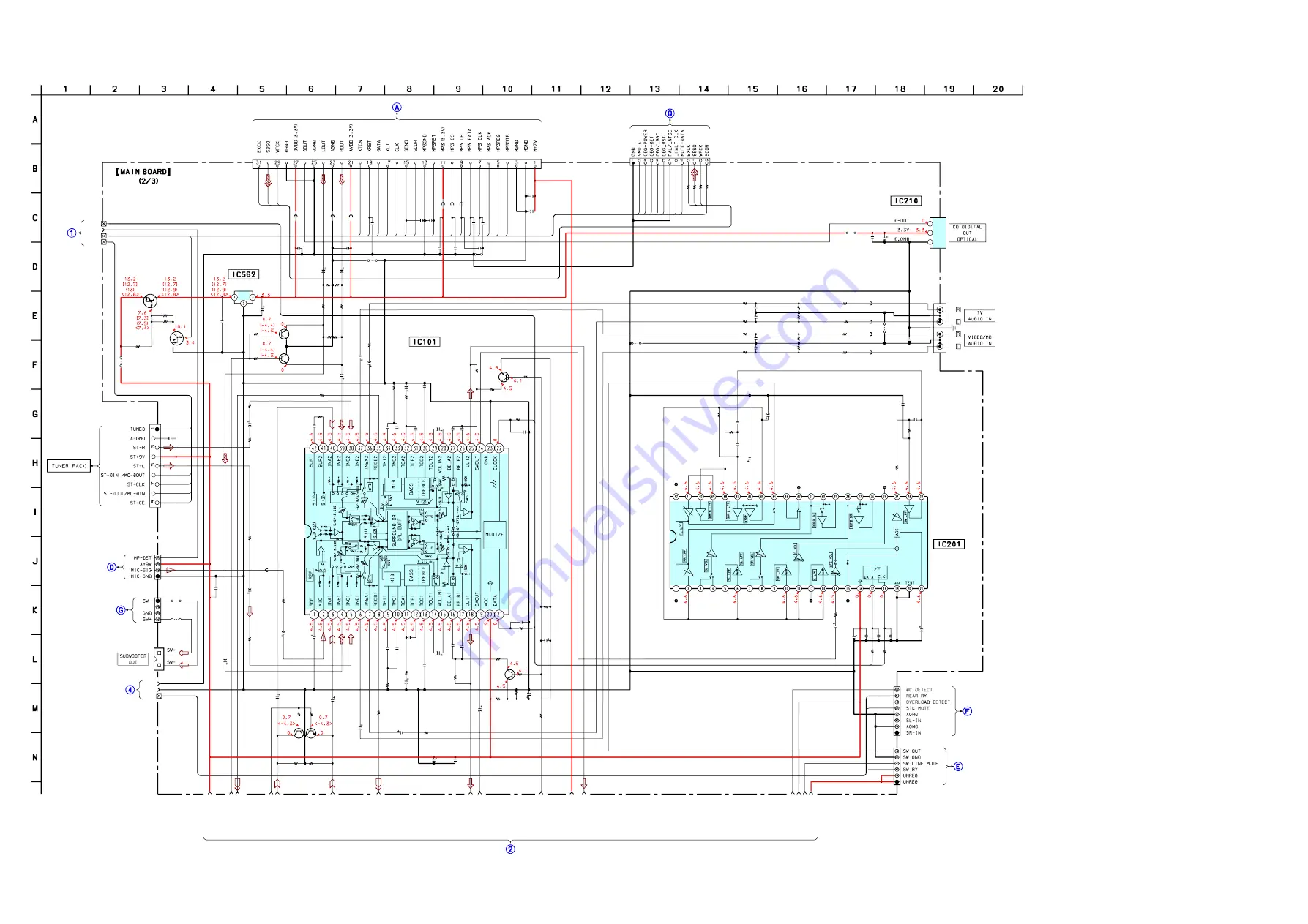Click the SW OUT signal label
This screenshot has height=924, width=1308.
point(911,751)
